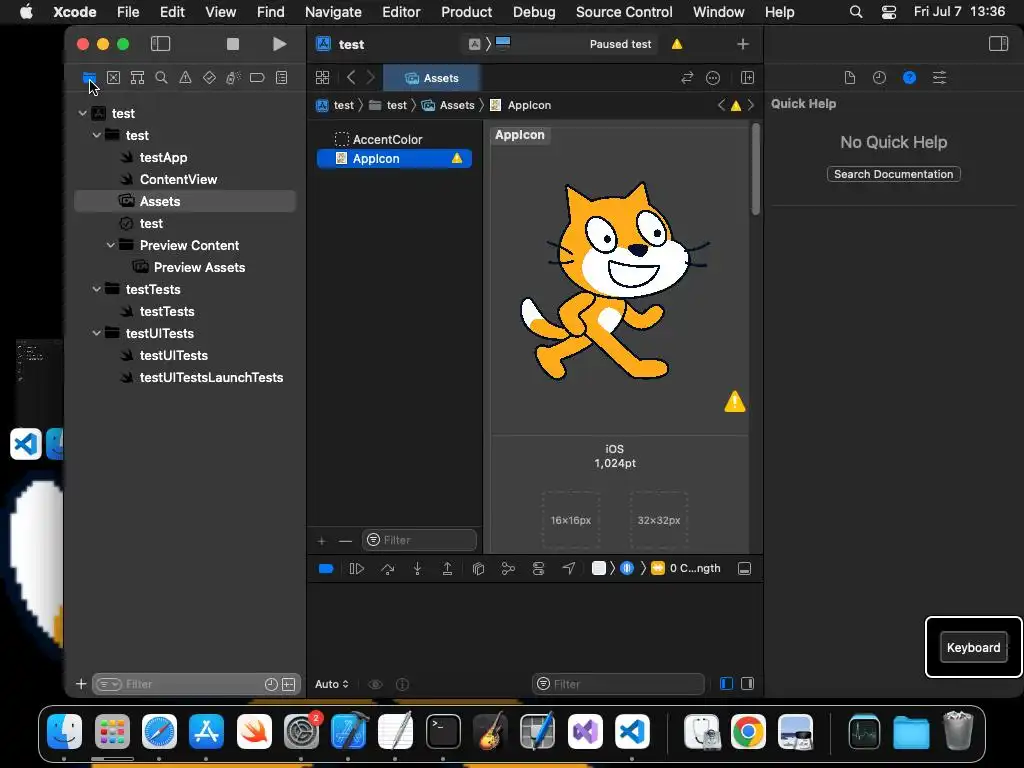Go forward in editor history
Screen dimensions: 1024x768
[370, 78]
